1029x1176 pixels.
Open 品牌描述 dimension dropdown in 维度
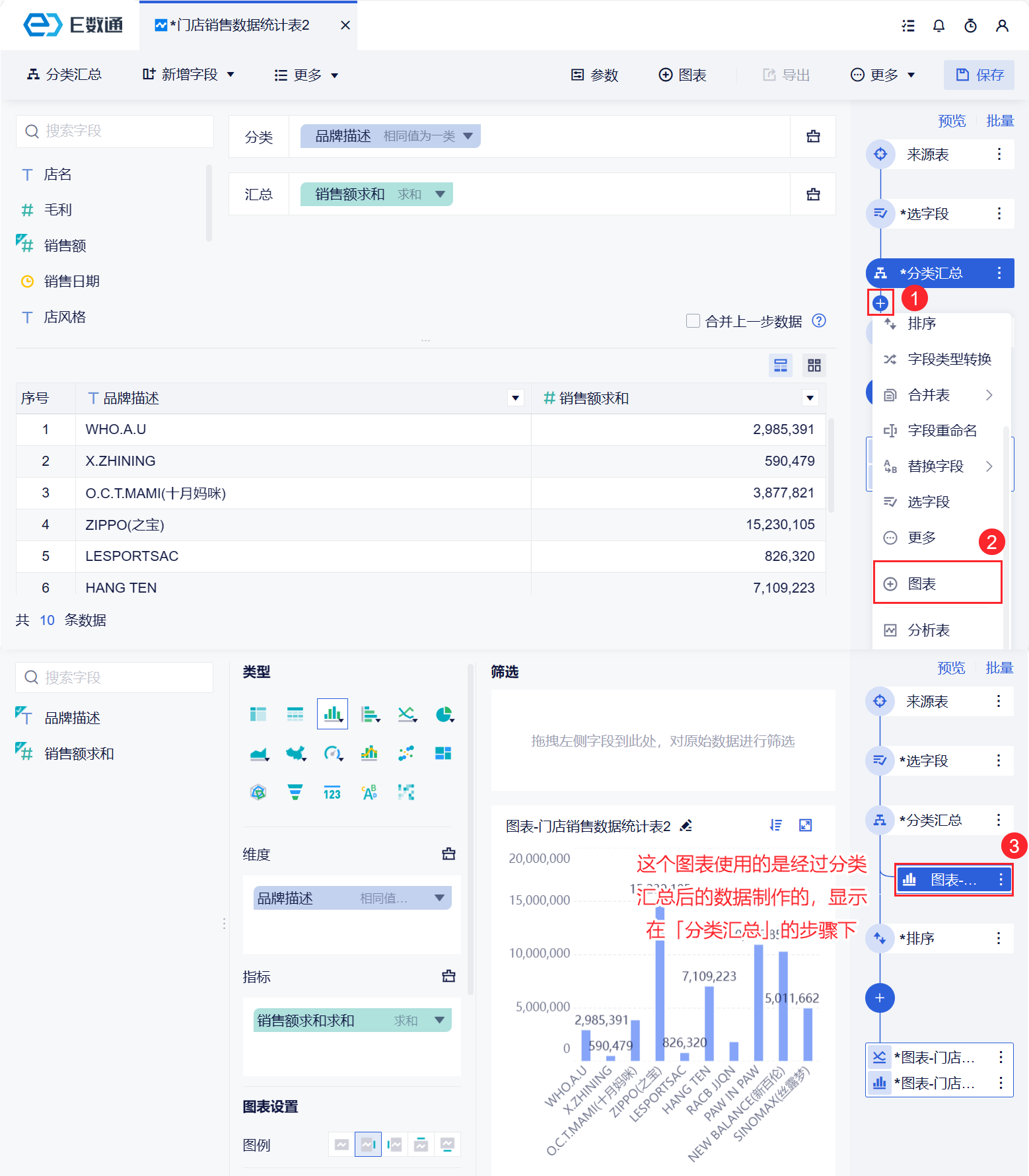[x=439, y=898]
